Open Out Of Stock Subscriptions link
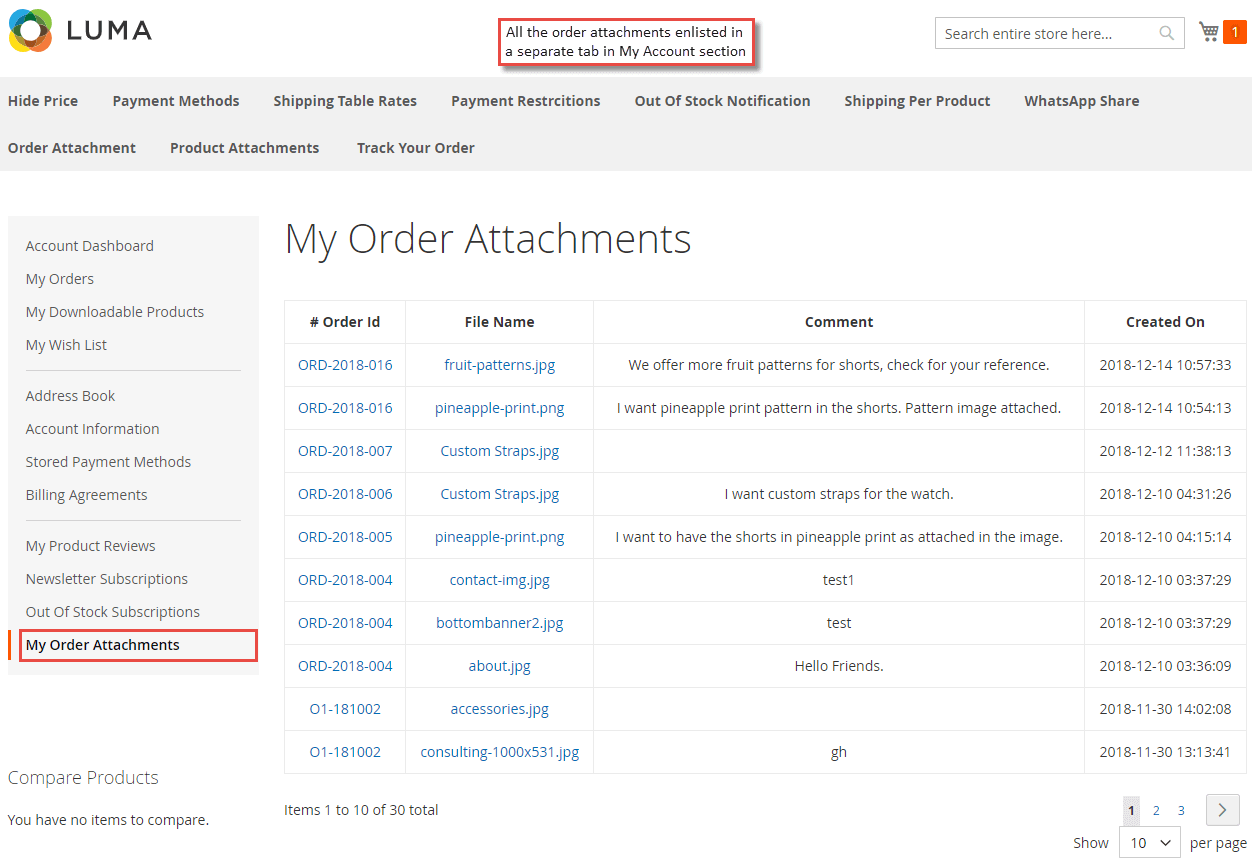1252x863 pixels. coord(113,612)
